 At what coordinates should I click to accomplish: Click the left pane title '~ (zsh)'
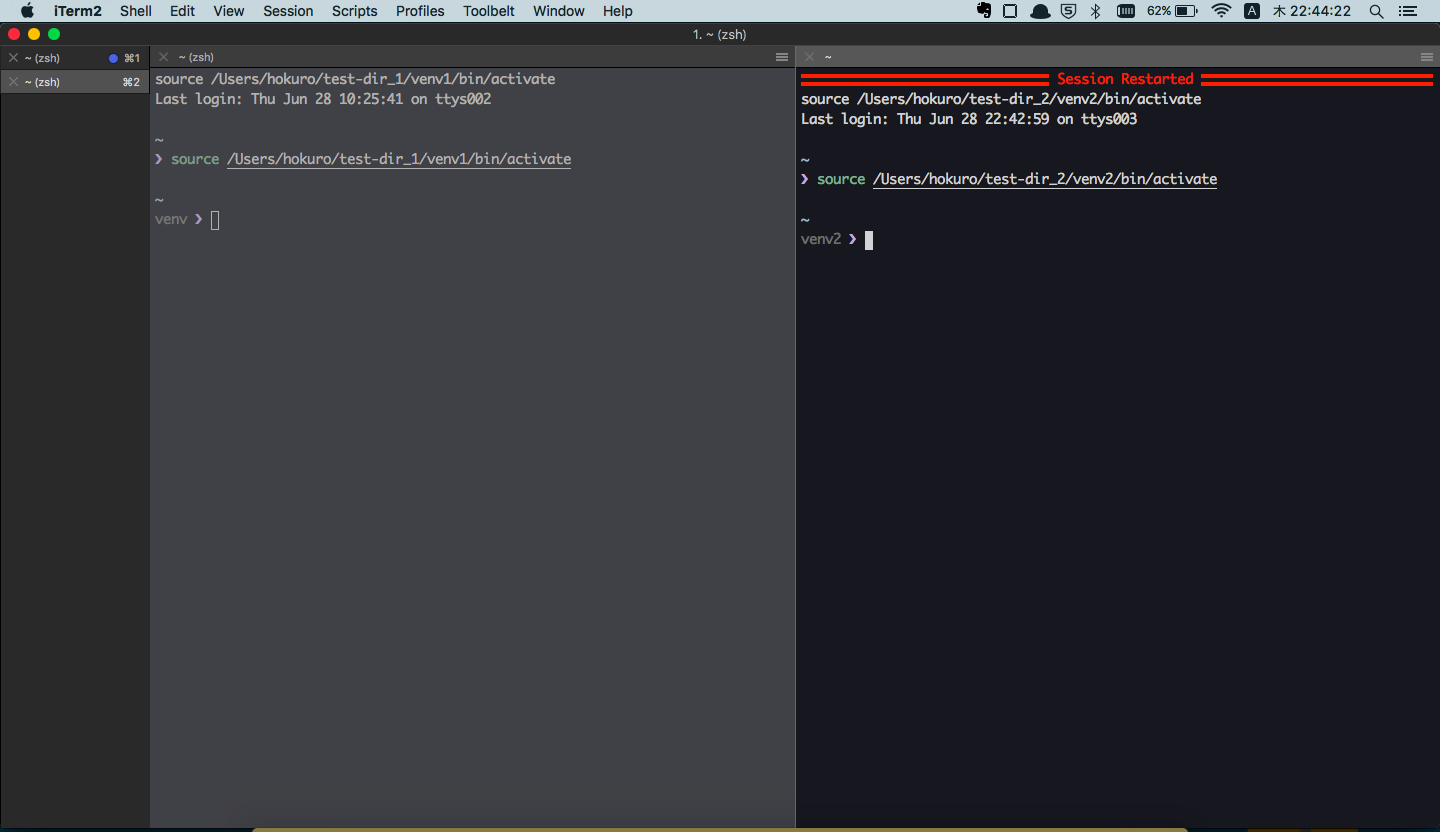pos(196,57)
